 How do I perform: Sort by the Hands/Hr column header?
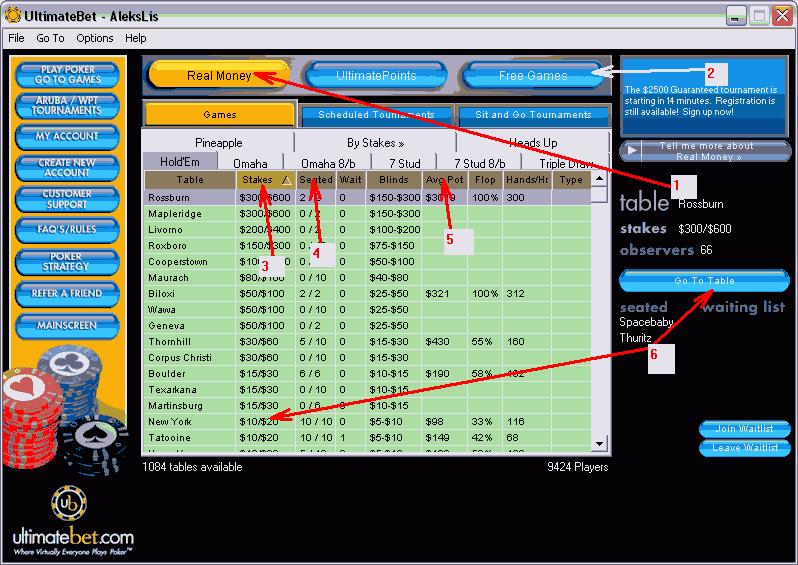527,180
